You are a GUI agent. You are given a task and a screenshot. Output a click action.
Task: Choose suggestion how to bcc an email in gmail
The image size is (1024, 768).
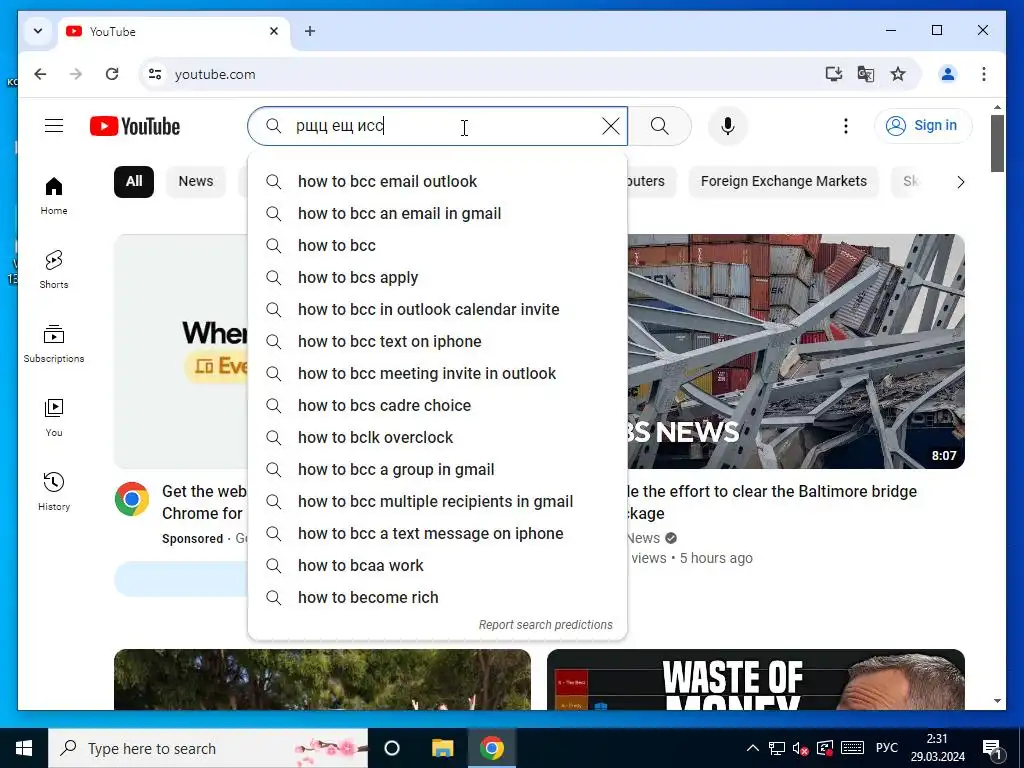click(438, 214)
